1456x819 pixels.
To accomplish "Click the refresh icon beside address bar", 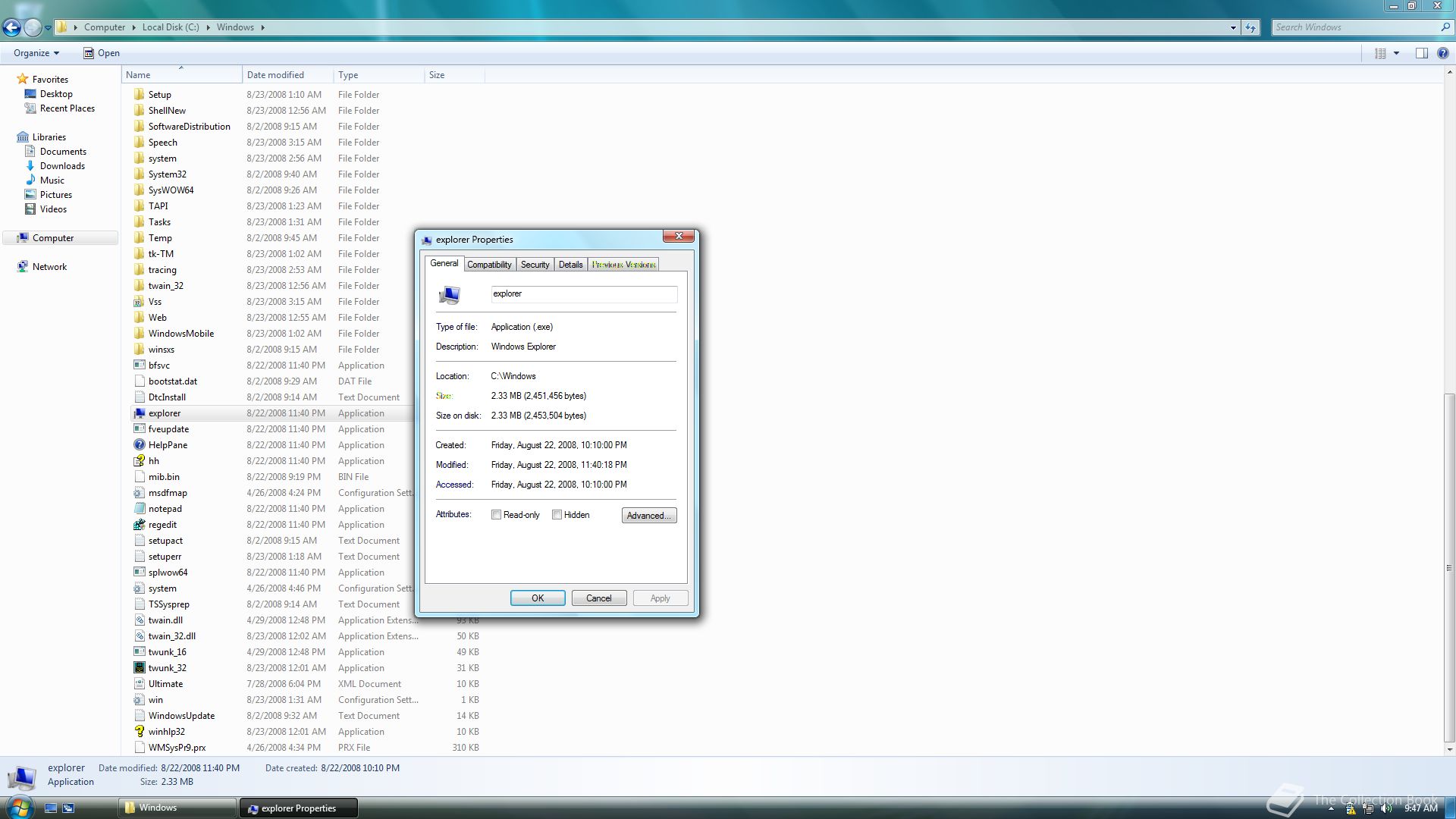I will [x=1250, y=27].
